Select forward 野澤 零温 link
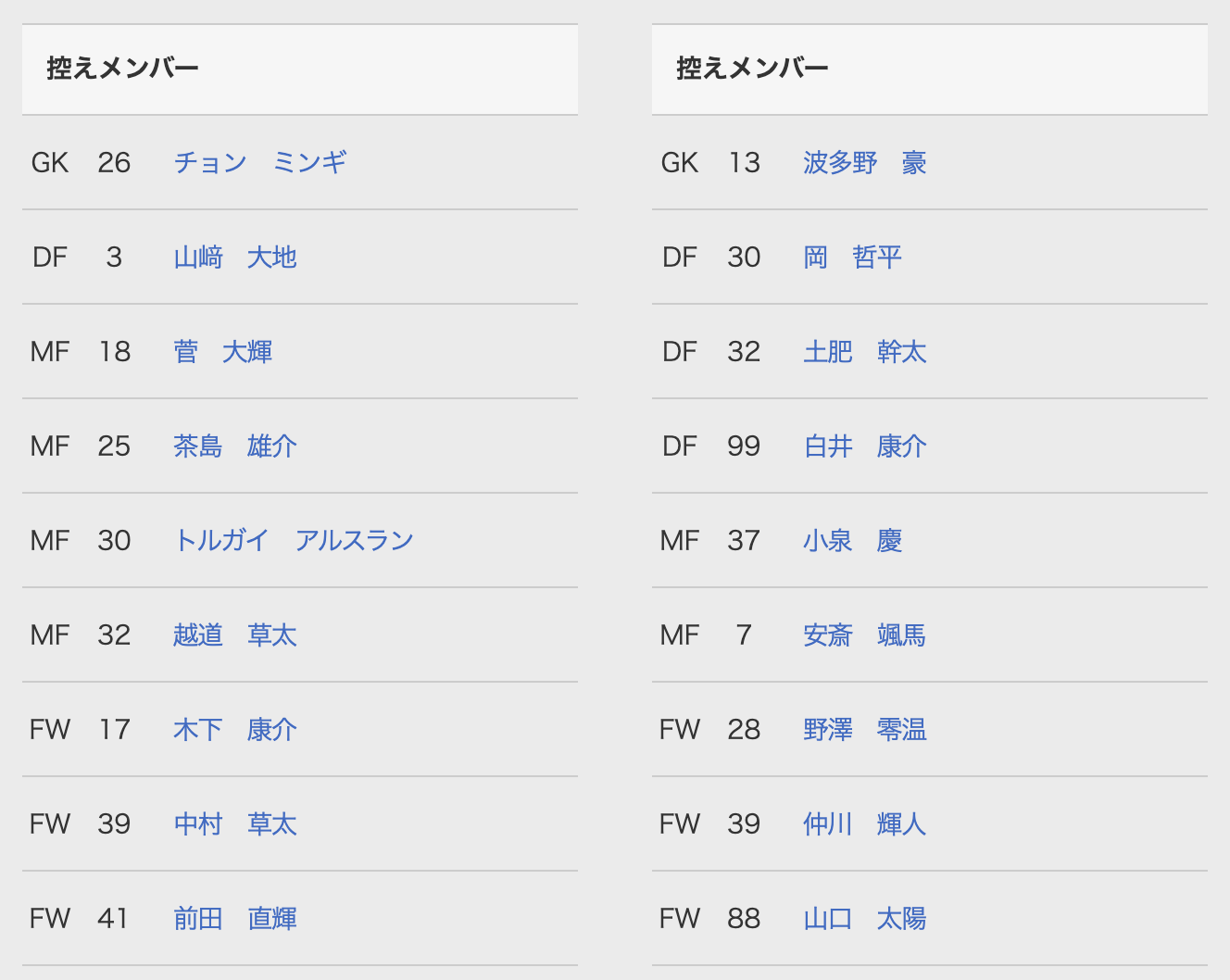This screenshot has height=980, width=1230. 865,730
